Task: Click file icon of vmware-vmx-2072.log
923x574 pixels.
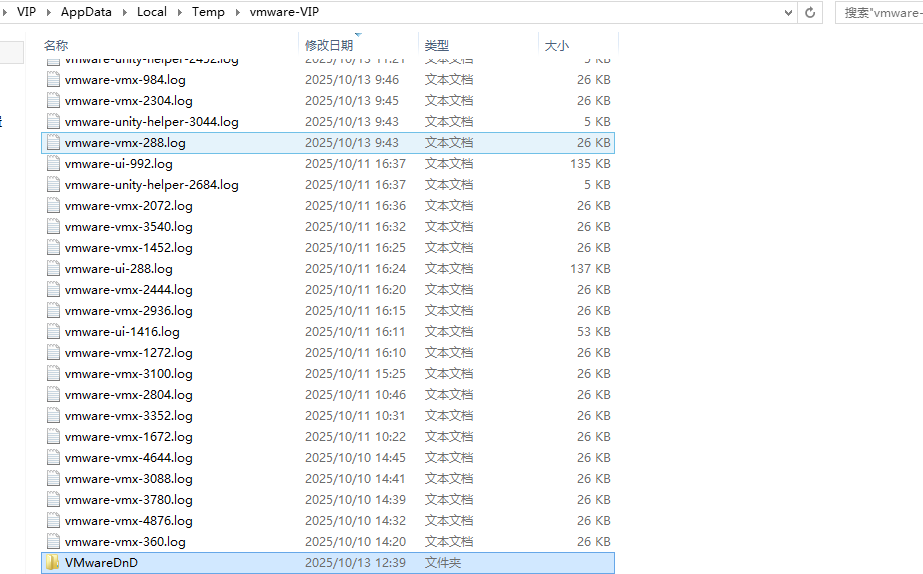Action: (x=53, y=205)
